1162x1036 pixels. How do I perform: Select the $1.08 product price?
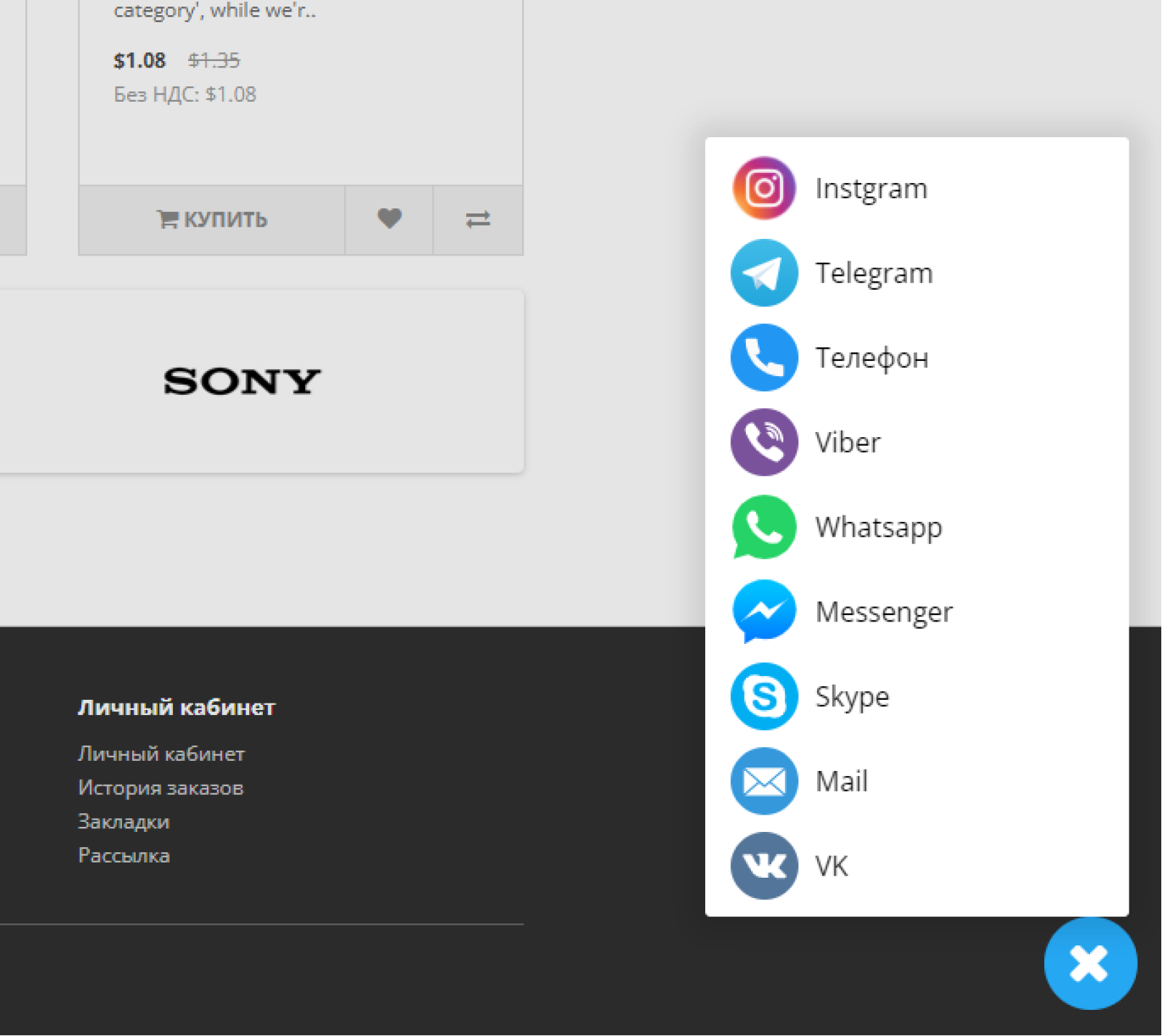[139, 60]
